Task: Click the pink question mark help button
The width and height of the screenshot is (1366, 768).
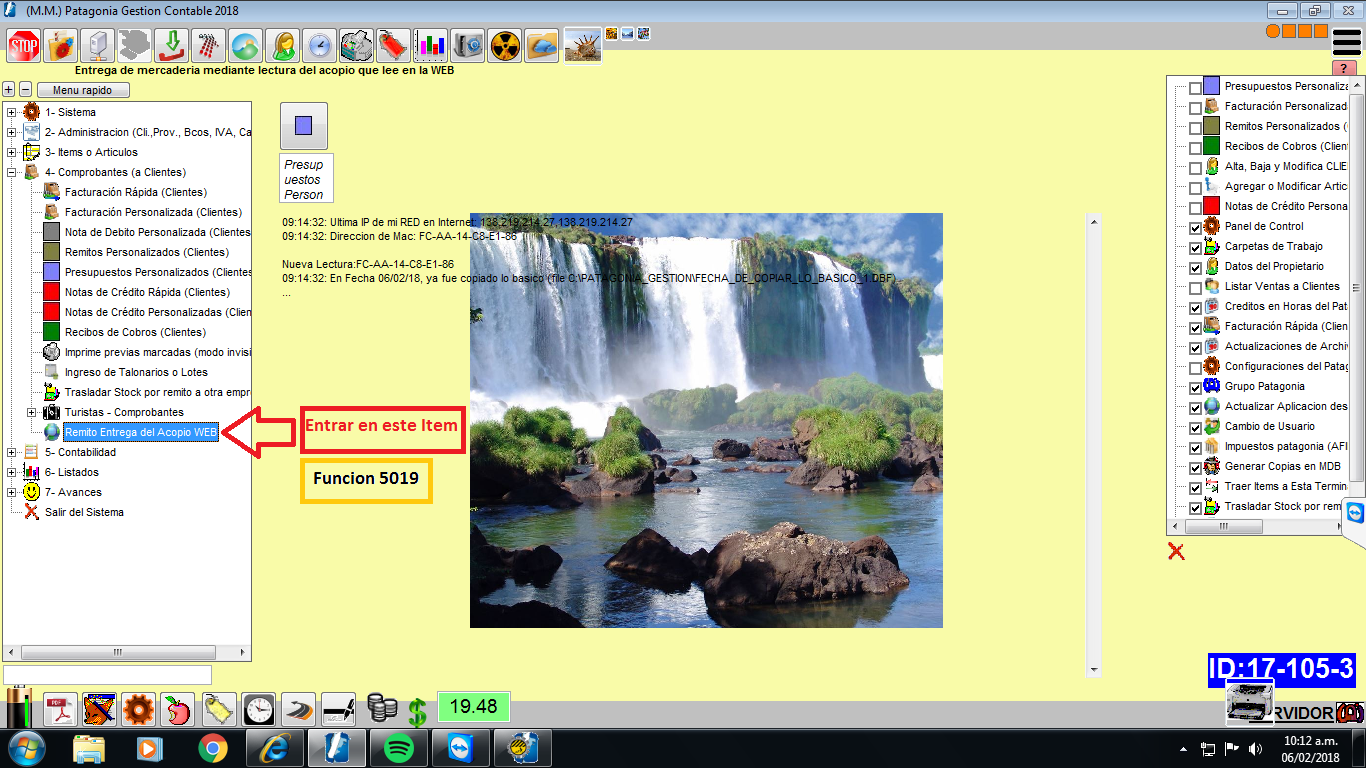Action: tap(1345, 68)
